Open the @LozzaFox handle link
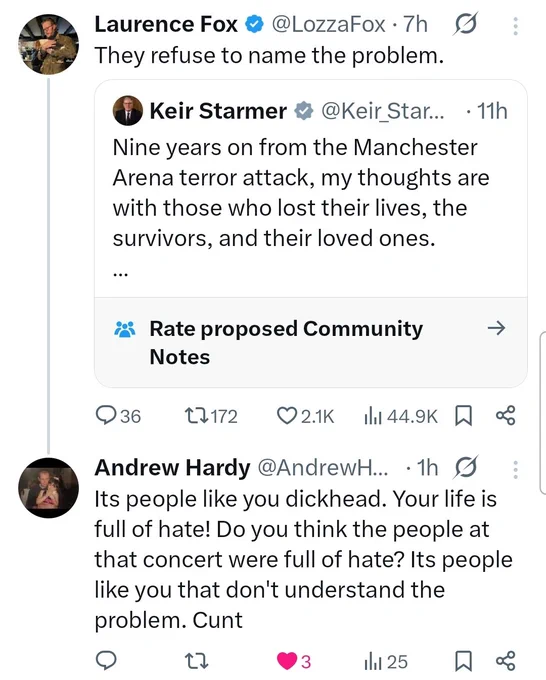This screenshot has width=546, height=680. [328, 24]
